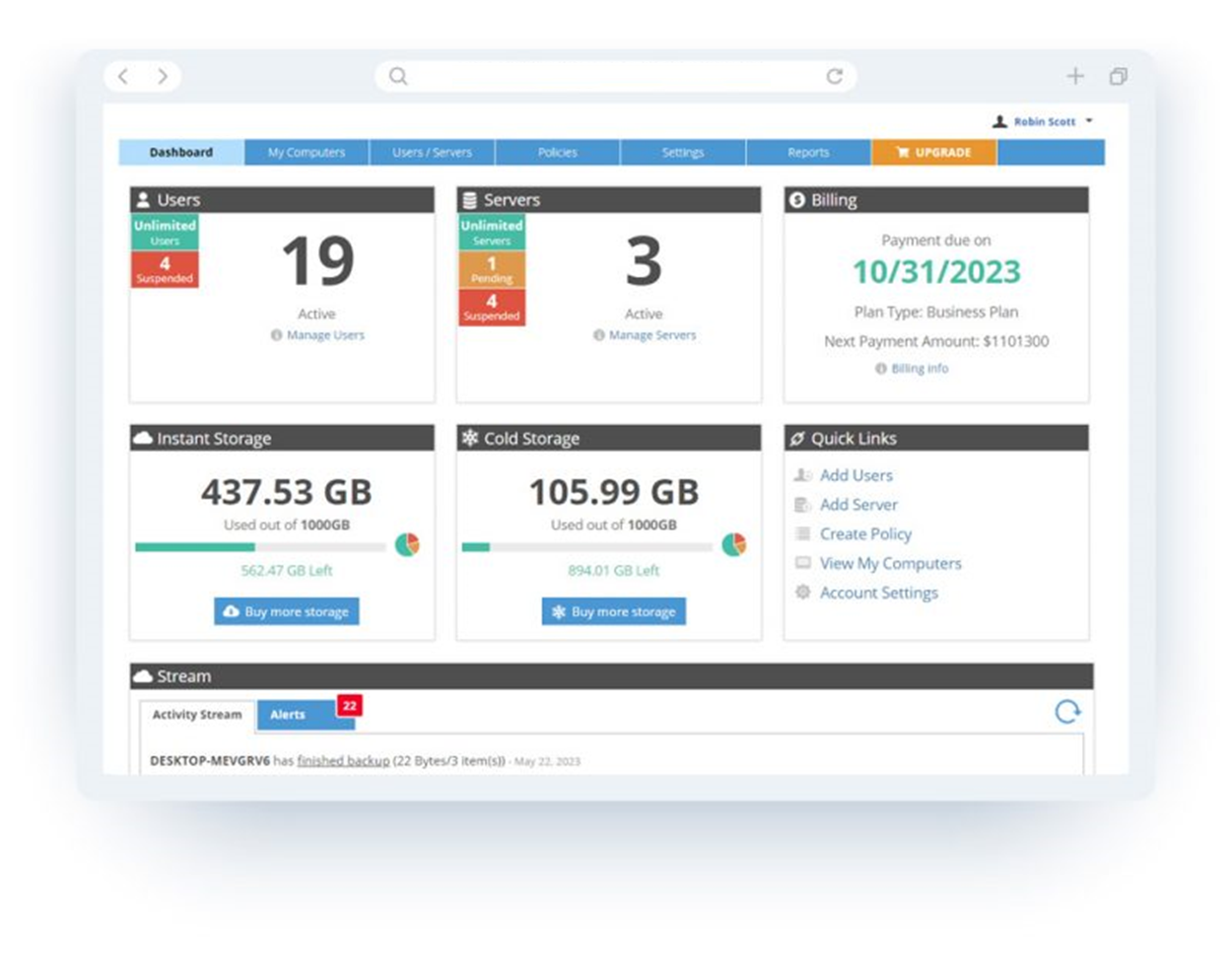Click the Unlimited Servers green badge

click(492, 232)
